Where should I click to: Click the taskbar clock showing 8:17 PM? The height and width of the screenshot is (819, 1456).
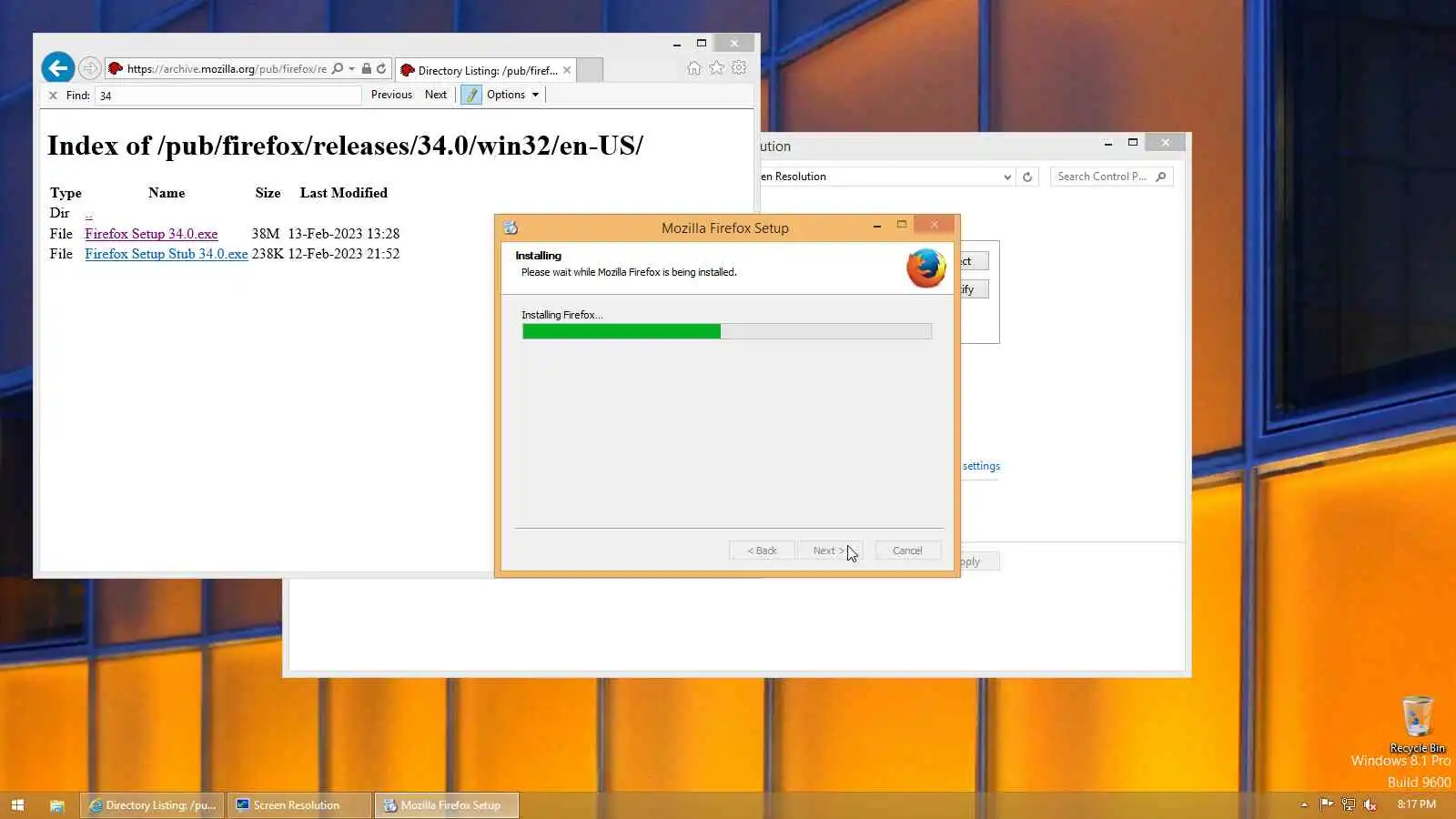[1416, 804]
